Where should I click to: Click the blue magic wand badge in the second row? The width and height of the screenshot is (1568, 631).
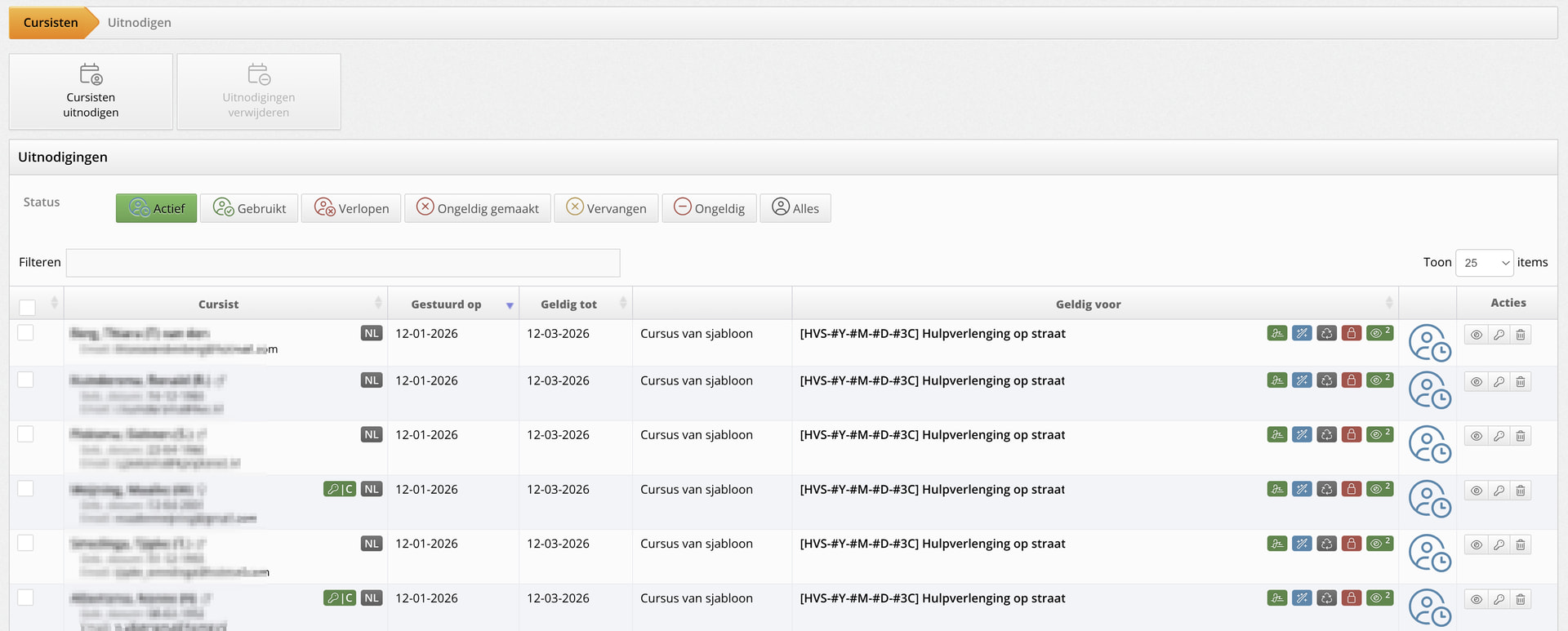point(1302,380)
